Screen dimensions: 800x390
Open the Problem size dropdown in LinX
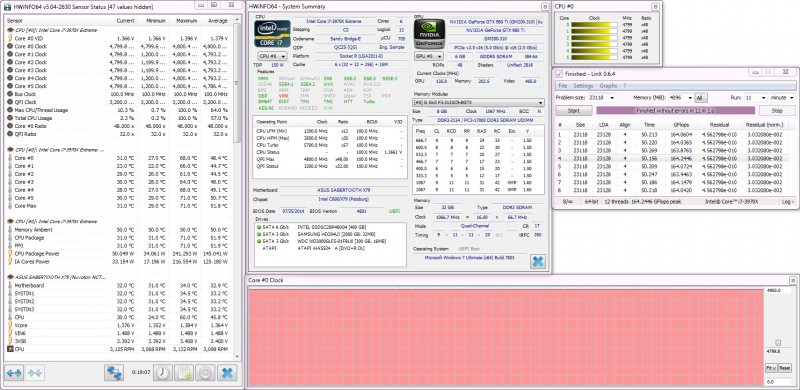point(602,98)
